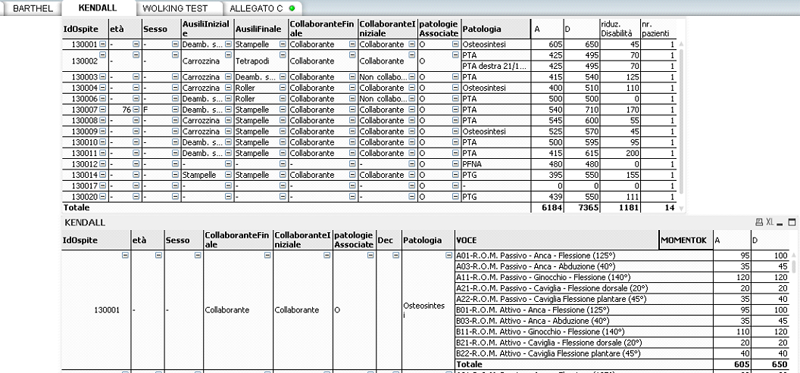The height and width of the screenshot is (373, 800).
Task: Click the riduz. Disabilità value 170
Action: [x=632, y=110]
